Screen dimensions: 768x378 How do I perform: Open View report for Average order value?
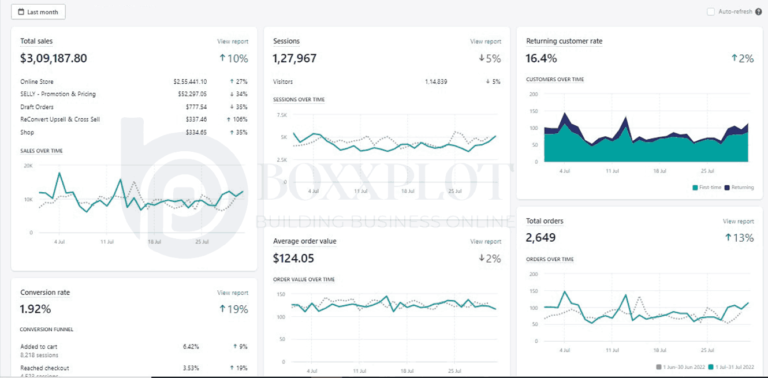click(x=485, y=241)
